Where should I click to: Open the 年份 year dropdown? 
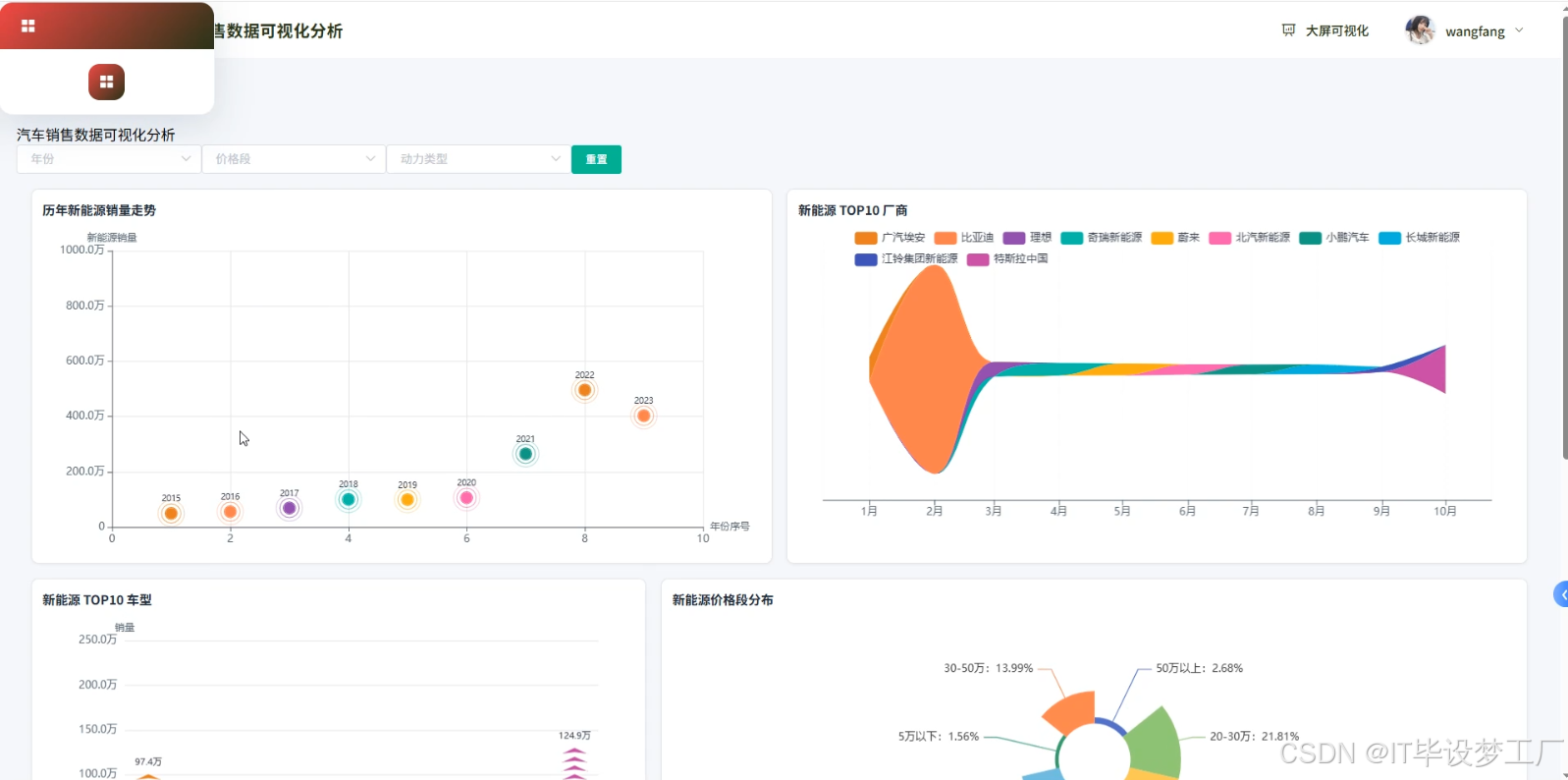pos(108,159)
